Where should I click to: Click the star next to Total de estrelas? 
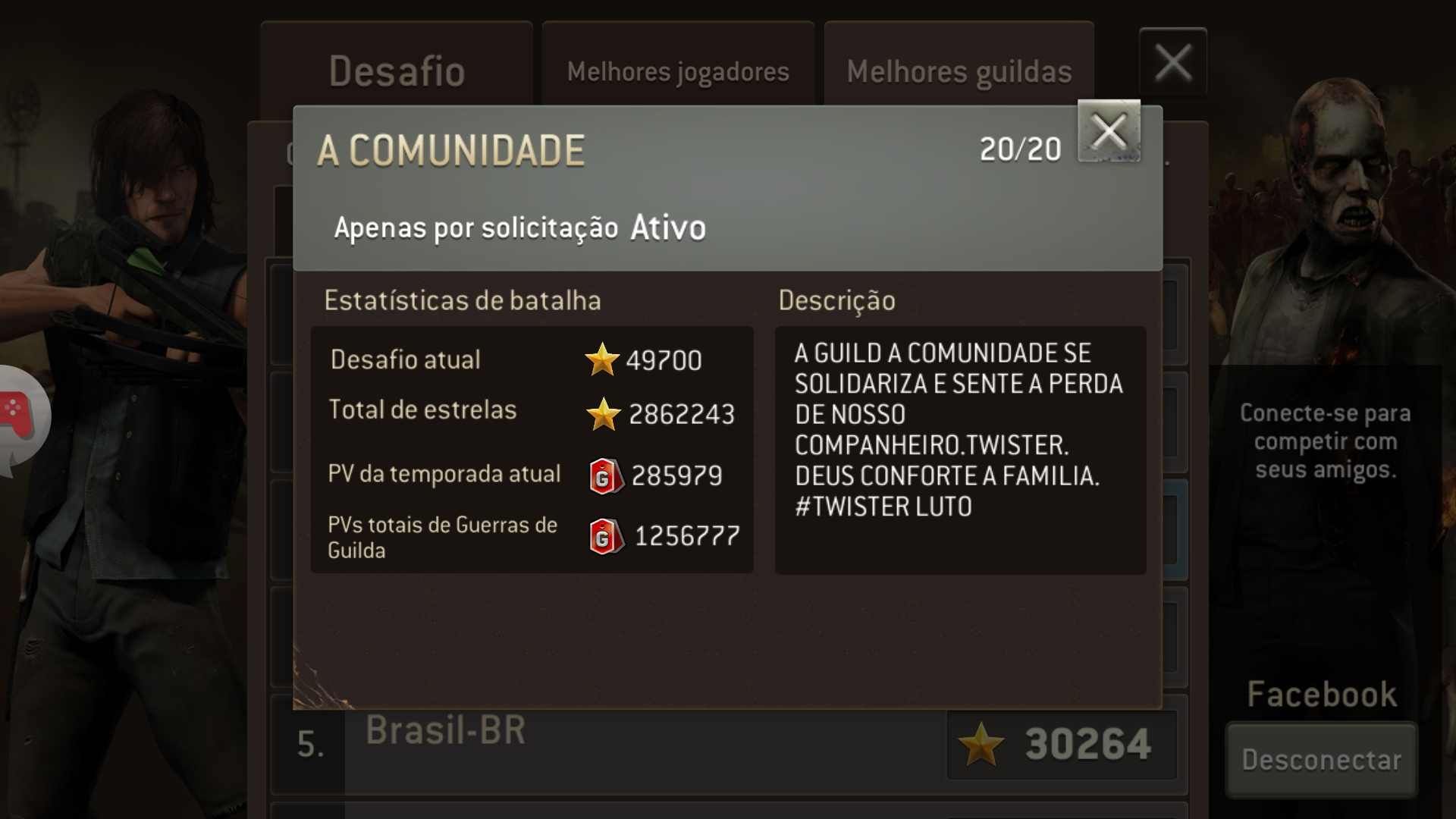click(x=603, y=414)
